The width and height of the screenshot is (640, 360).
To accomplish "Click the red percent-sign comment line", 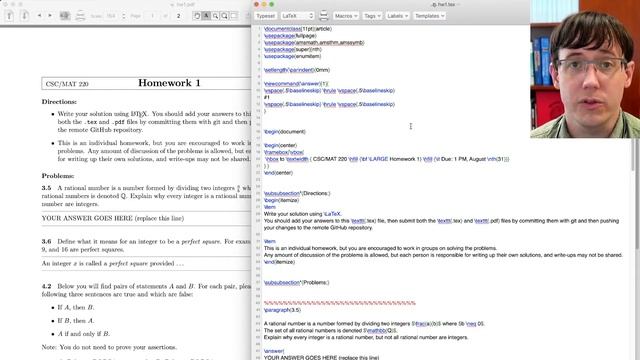I will [340, 303].
